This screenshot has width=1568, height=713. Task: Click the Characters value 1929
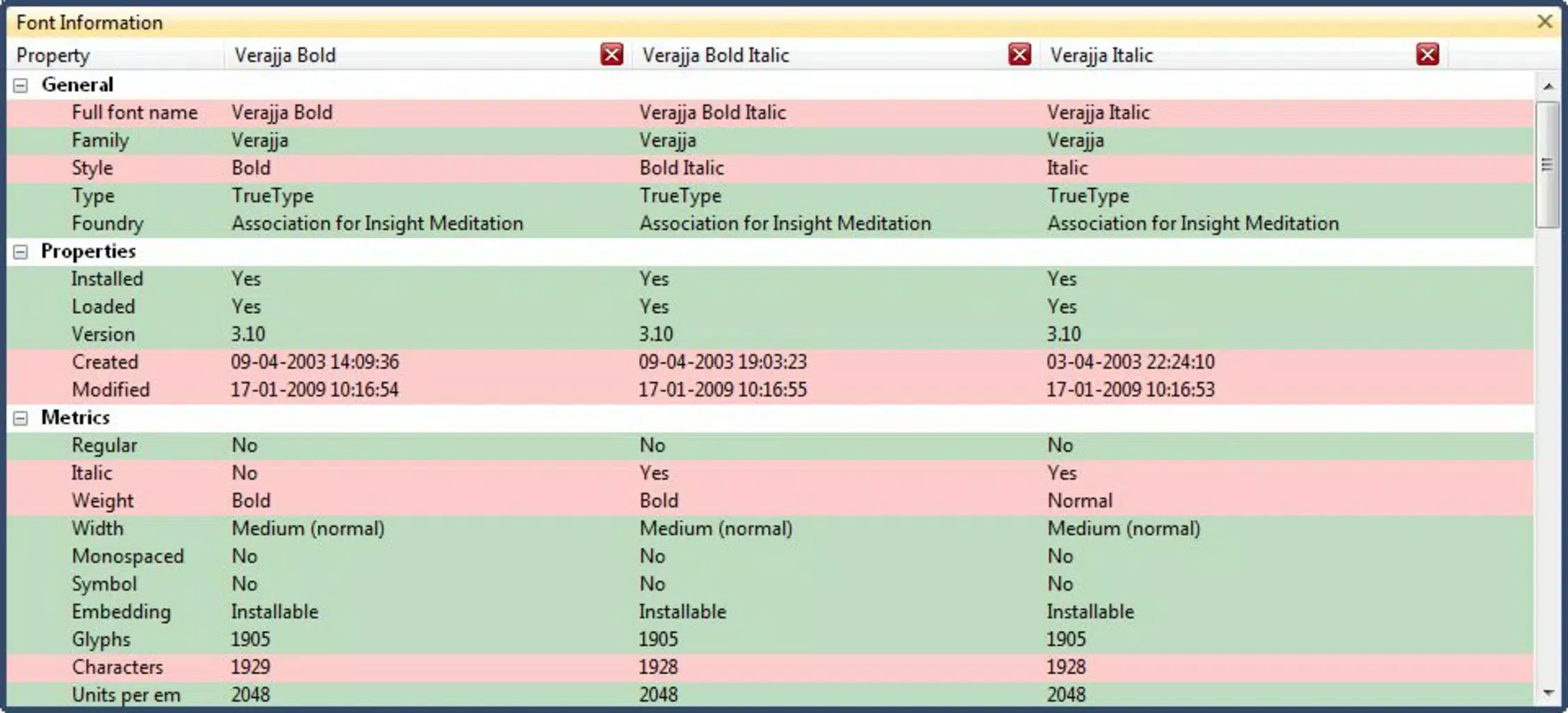(250, 667)
